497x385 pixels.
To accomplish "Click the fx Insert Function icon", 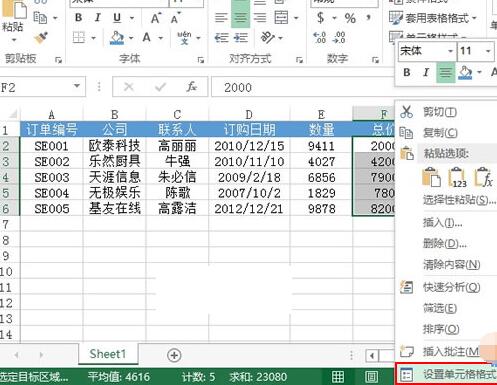I will click(x=191, y=87).
